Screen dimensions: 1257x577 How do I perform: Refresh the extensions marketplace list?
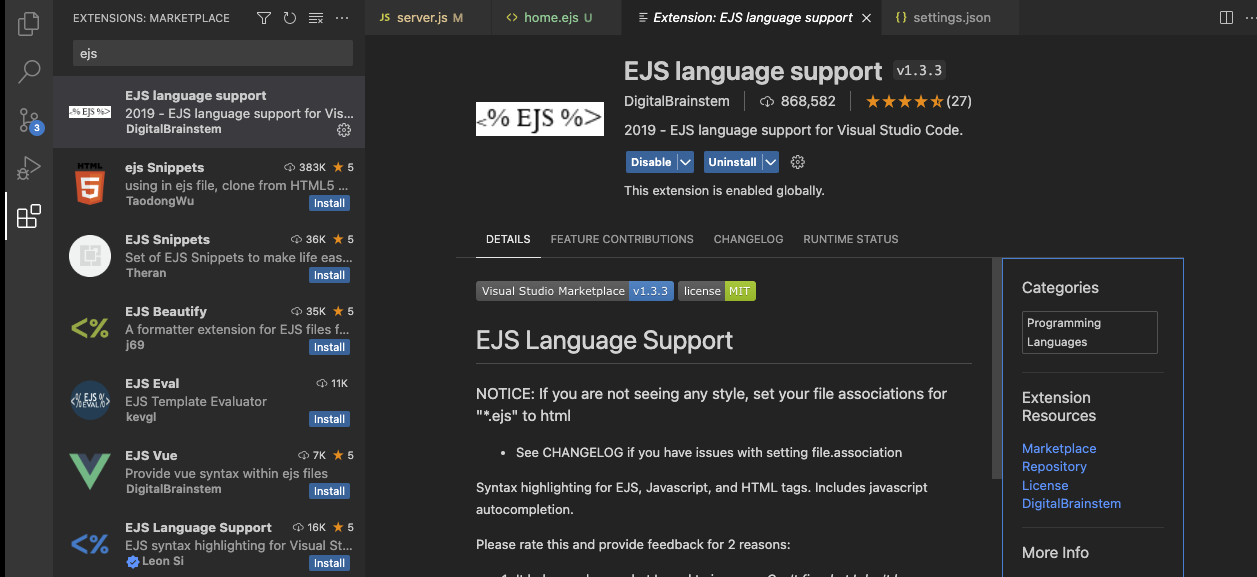click(x=290, y=18)
